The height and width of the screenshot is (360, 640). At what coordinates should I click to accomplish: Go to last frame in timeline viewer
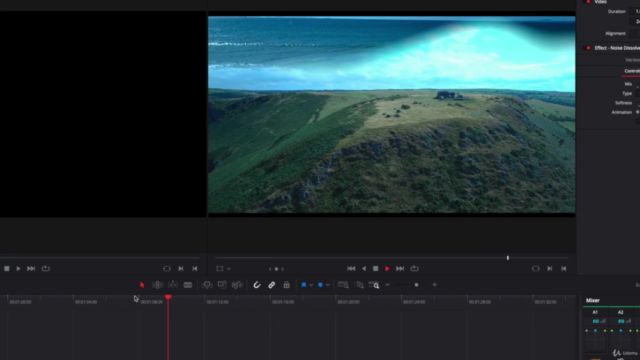[x=400, y=269]
